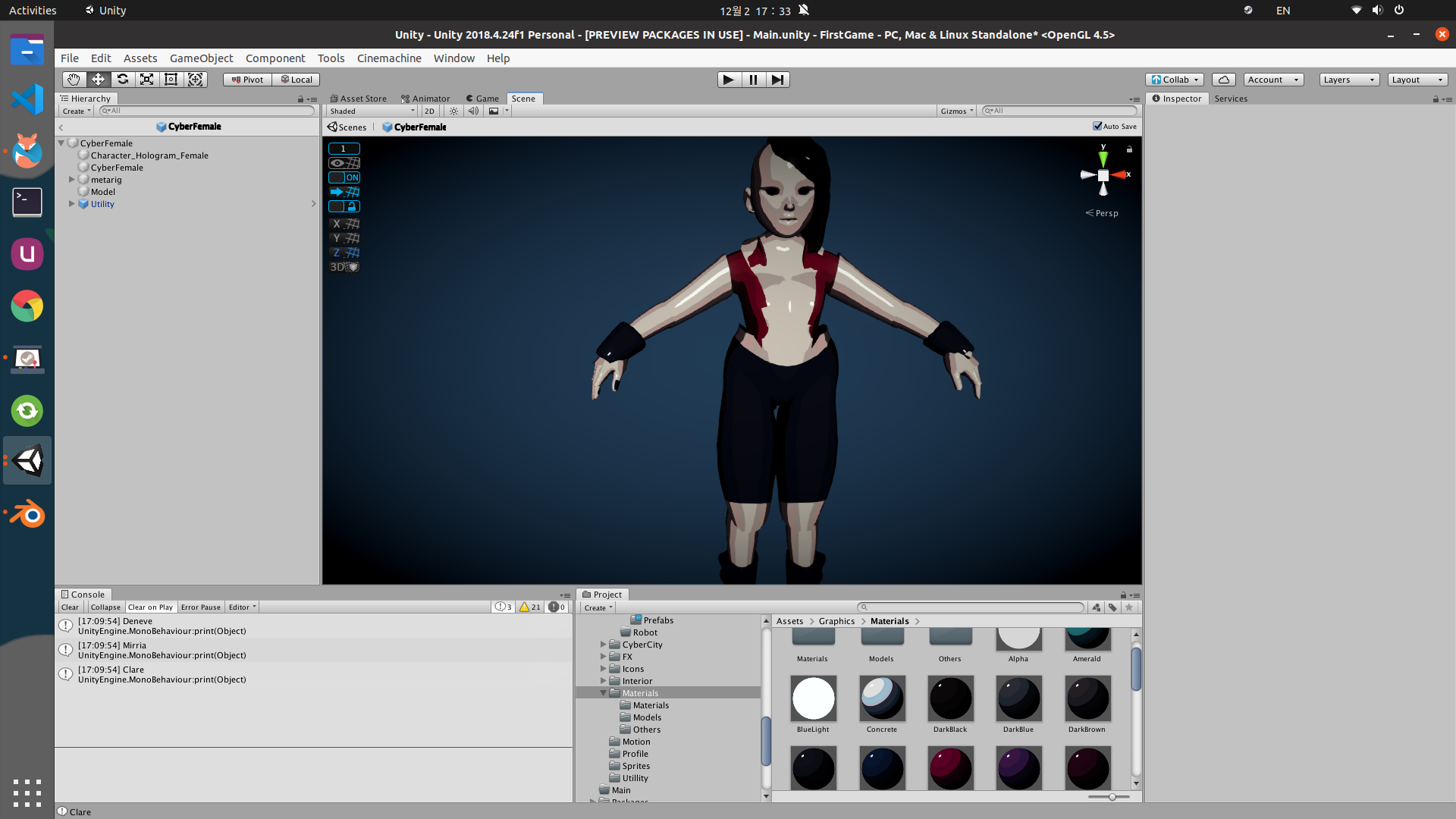Image resolution: width=1456 pixels, height=819 pixels.
Task: Search by label tag in Project panel
Action: tap(1112, 607)
